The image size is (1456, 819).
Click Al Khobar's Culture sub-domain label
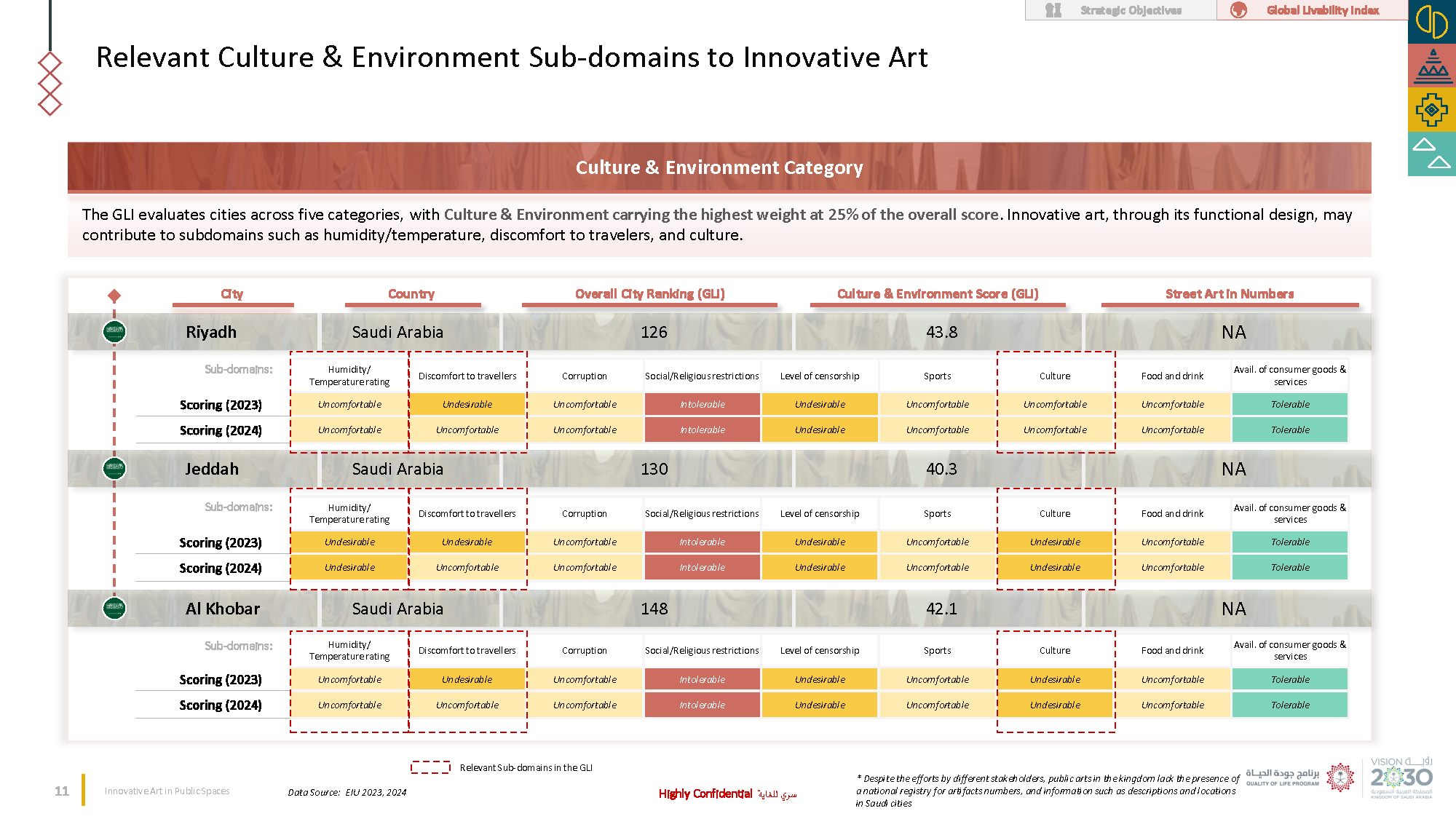[x=1055, y=650]
